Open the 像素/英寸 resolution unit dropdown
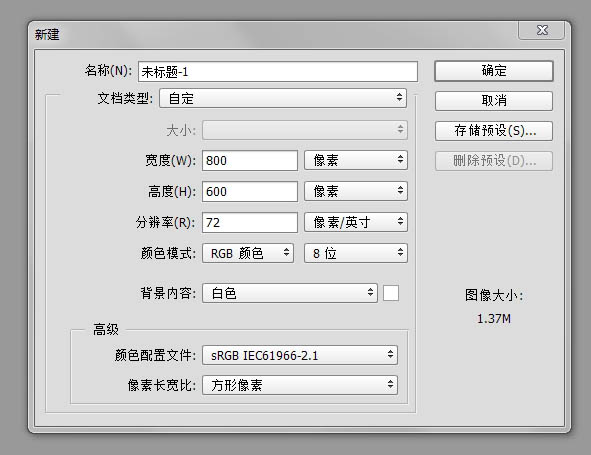Screen dimensions: 591x455 click(x=356, y=222)
